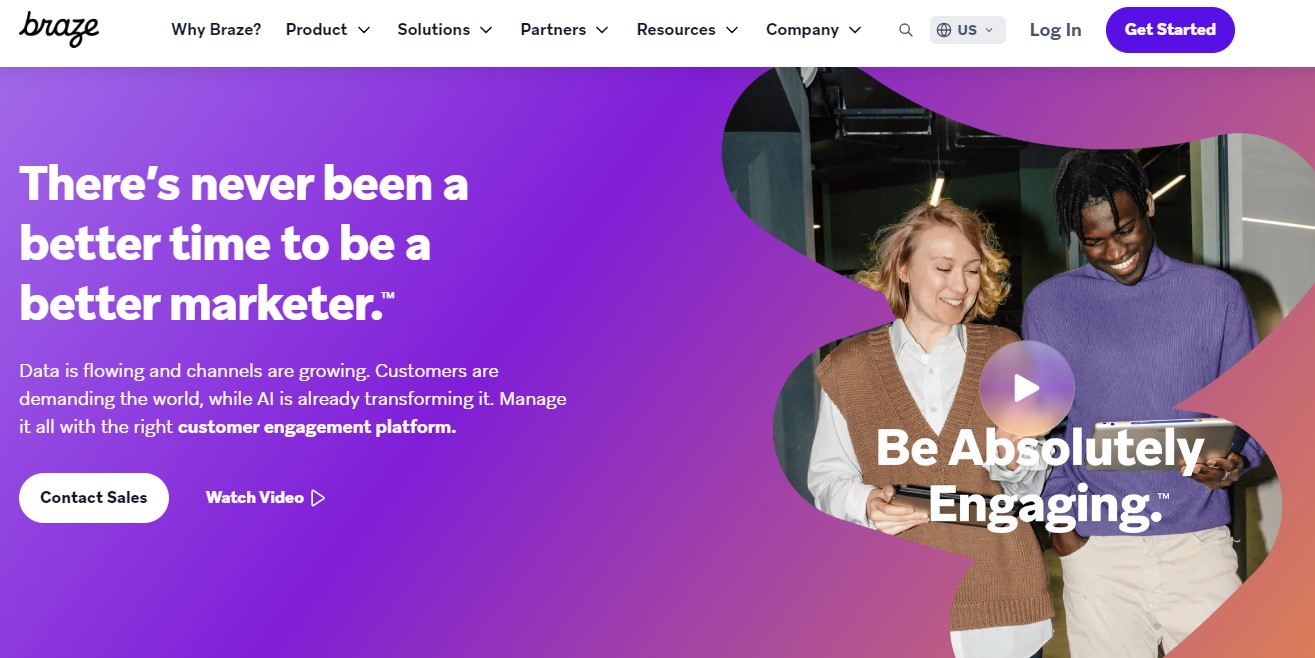
Task: Select the Solutions navigation label
Action: (434, 30)
